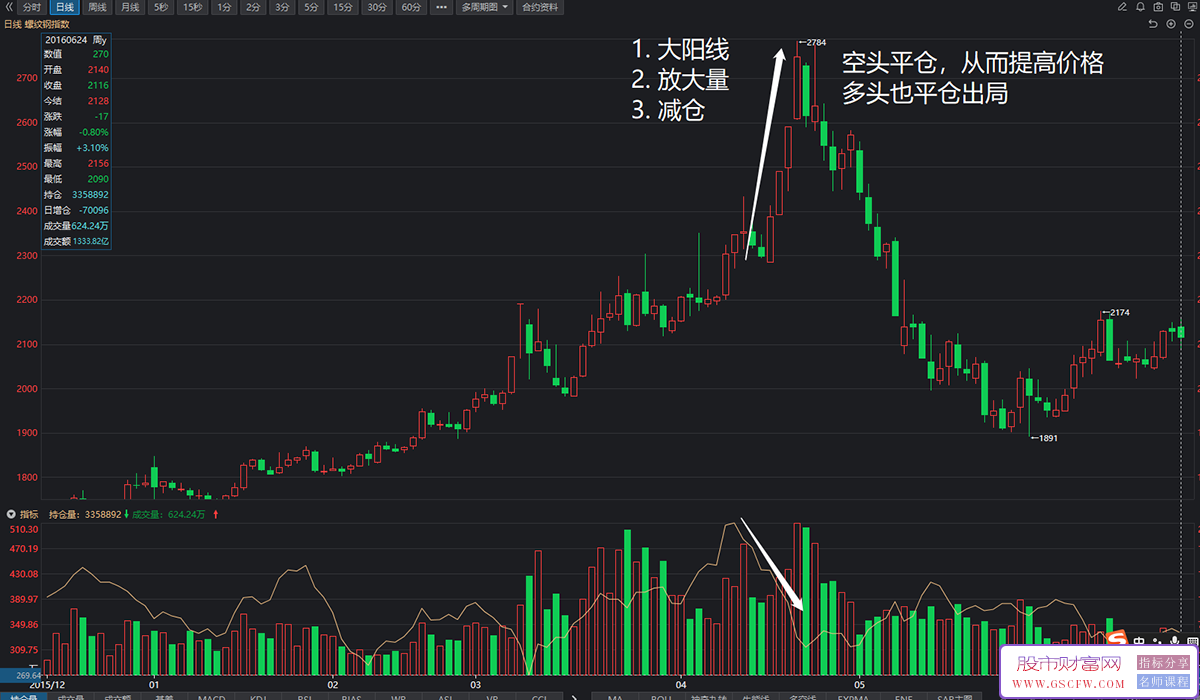Click the 振幅 +3.10% value
Image resolution: width=1200 pixels, height=700 pixels.
pos(93,147)
